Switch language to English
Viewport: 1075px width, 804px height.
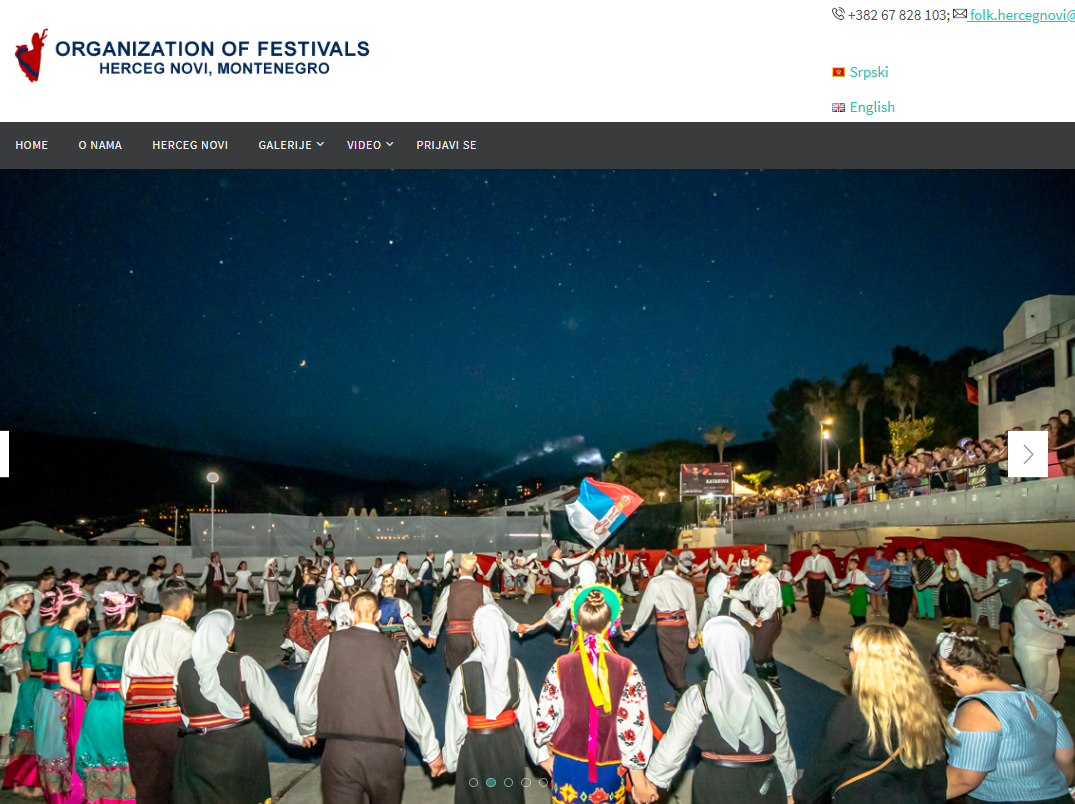pos(872,108)
